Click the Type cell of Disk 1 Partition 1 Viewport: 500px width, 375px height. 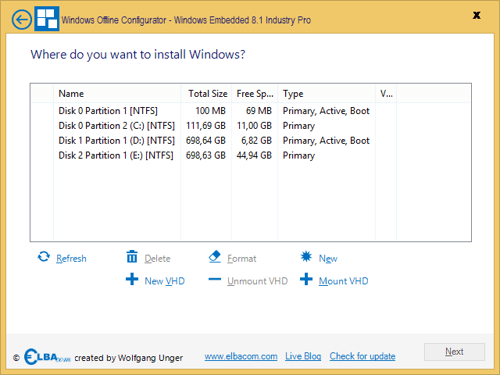point(326,141)
